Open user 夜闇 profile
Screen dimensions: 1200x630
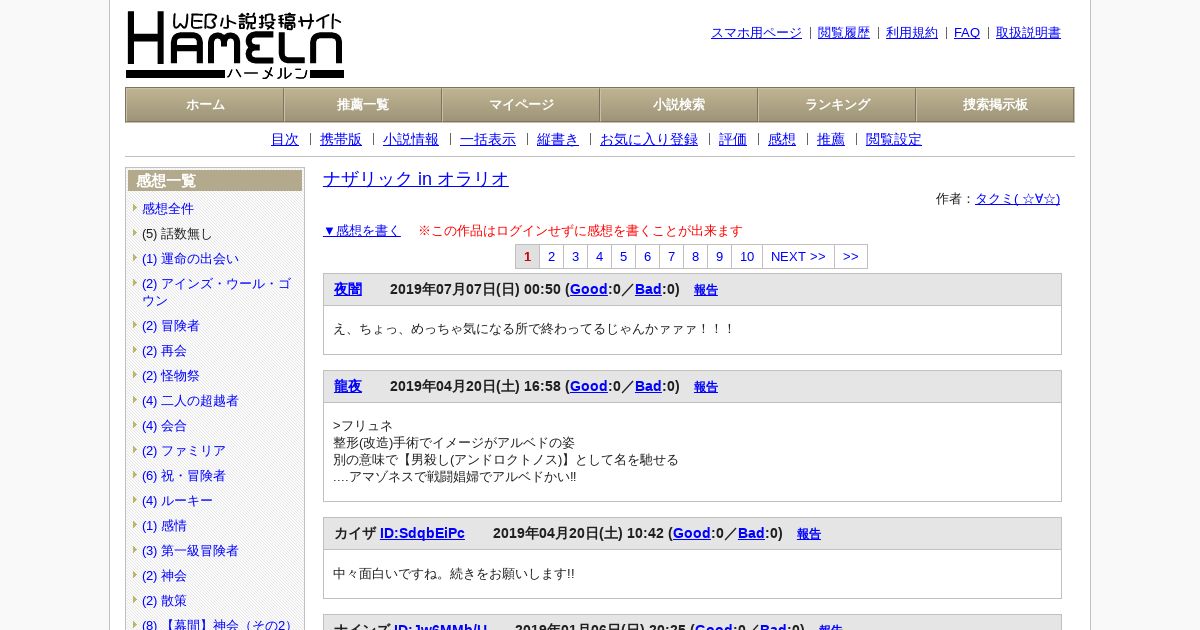click(x=348, y=289)
